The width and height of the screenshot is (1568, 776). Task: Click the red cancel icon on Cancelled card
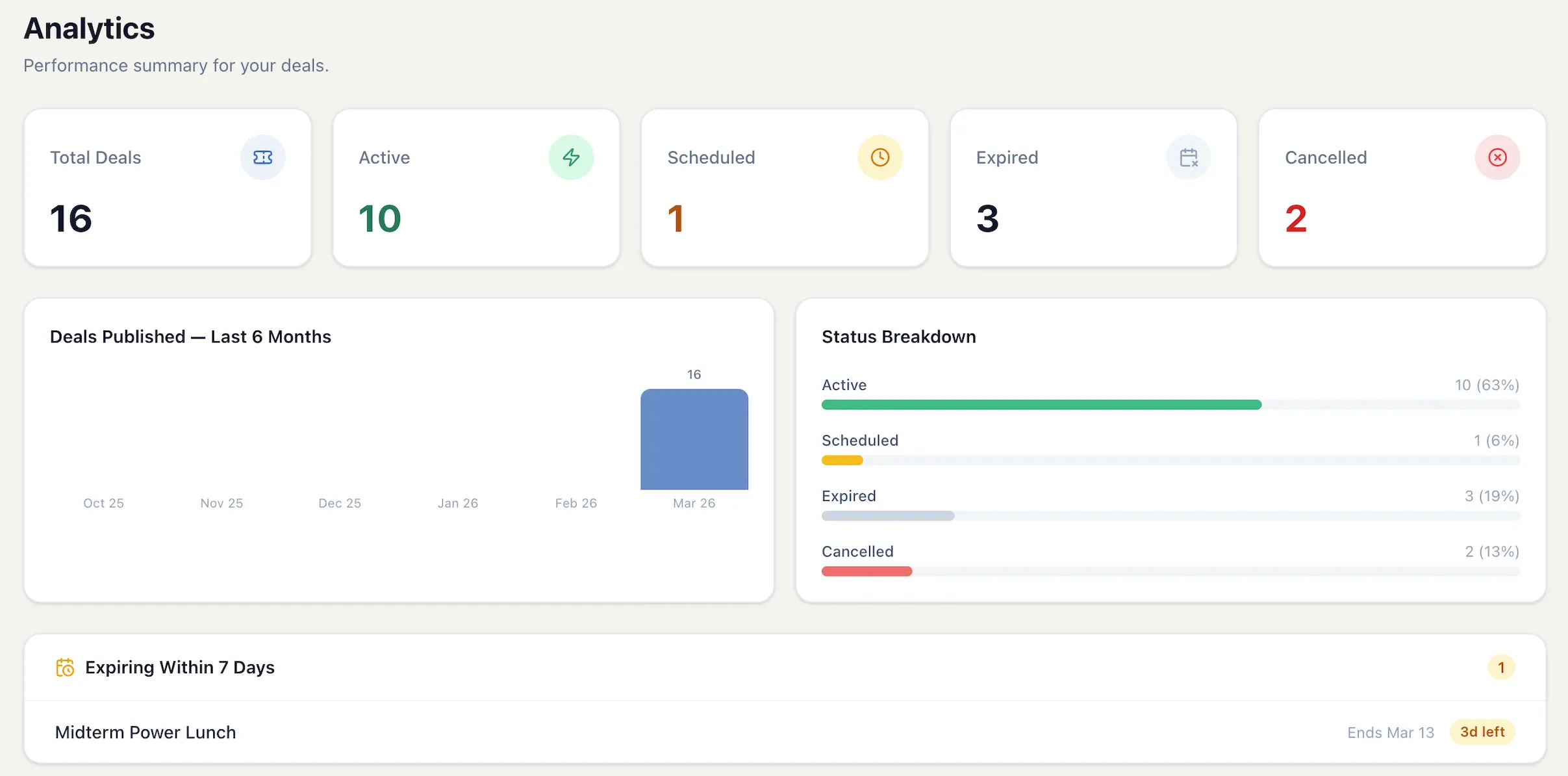(1497, 157)
